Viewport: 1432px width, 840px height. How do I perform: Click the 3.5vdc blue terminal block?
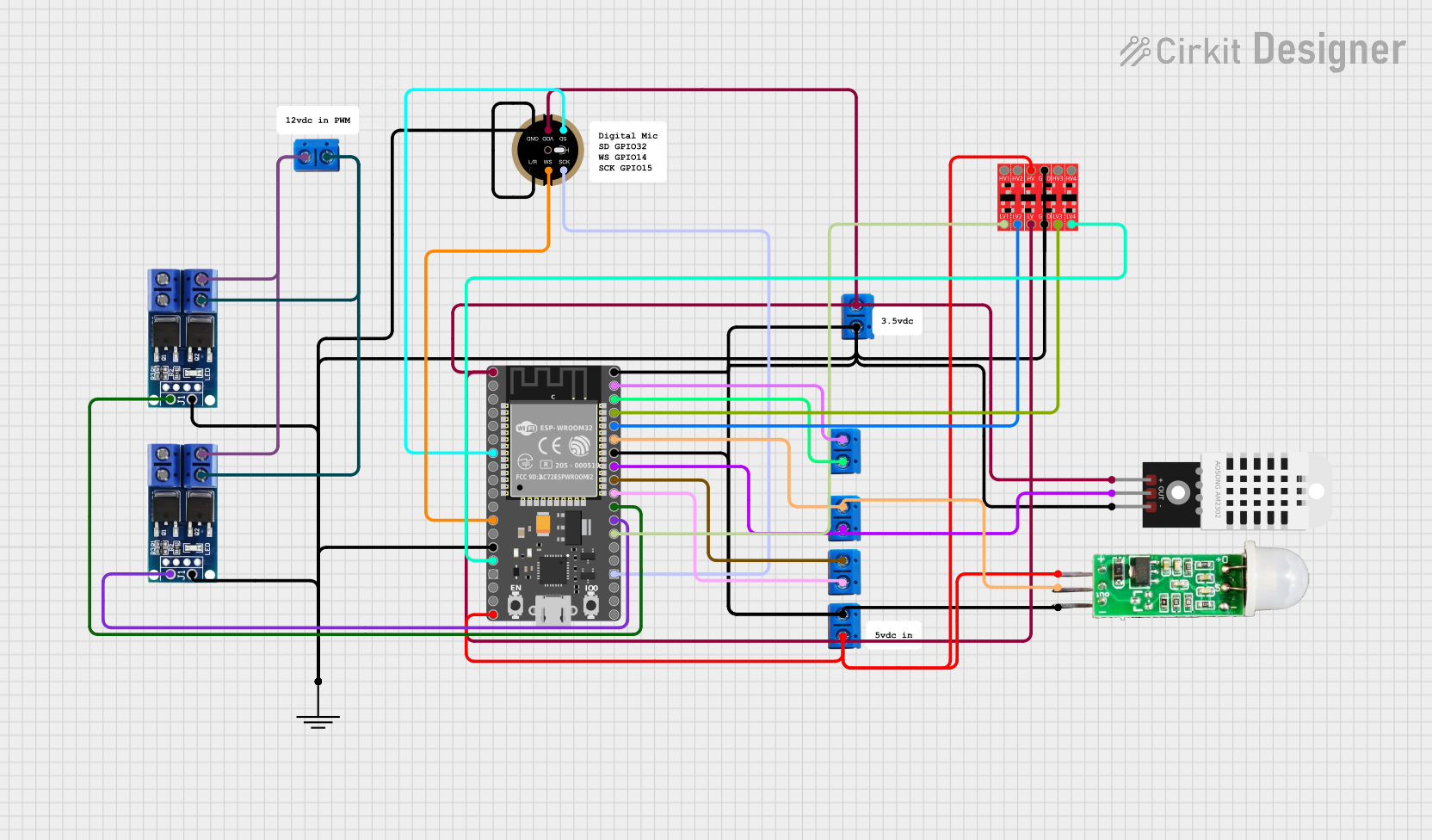(x=857, y=316)
